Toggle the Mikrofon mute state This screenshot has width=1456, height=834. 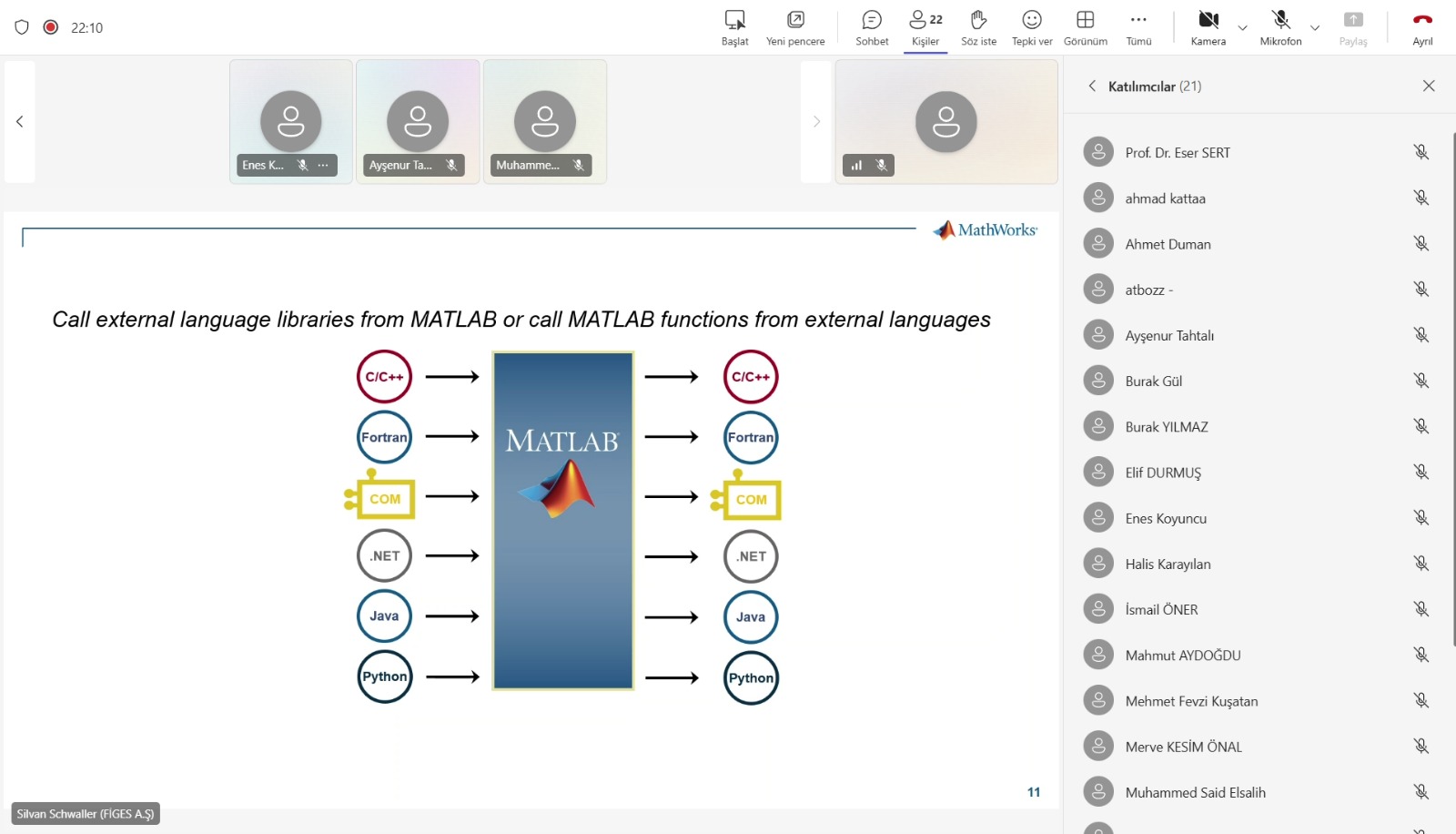click(1281, 27)
